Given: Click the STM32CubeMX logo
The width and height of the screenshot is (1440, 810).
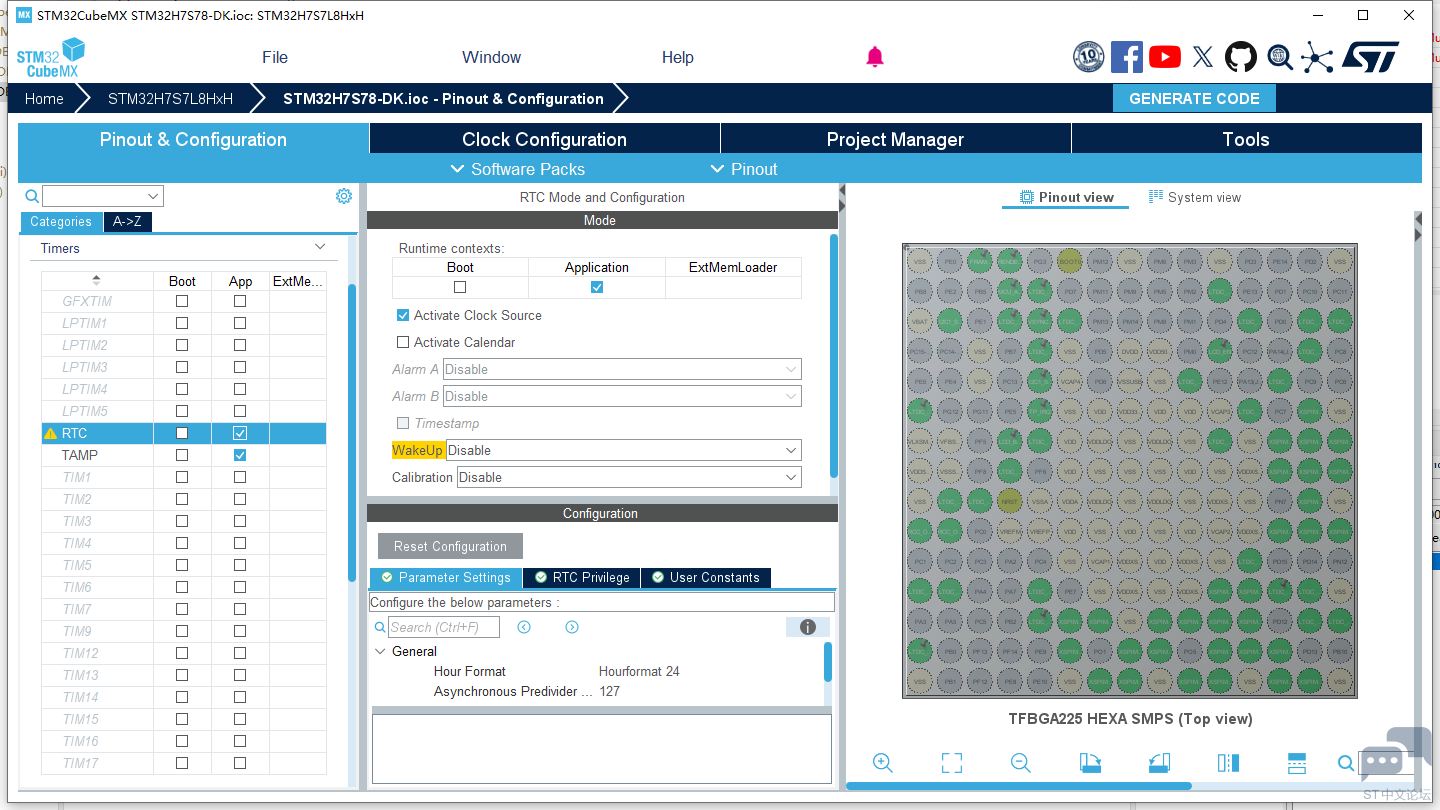Looking at the screenshot, I should coord(51,58).
